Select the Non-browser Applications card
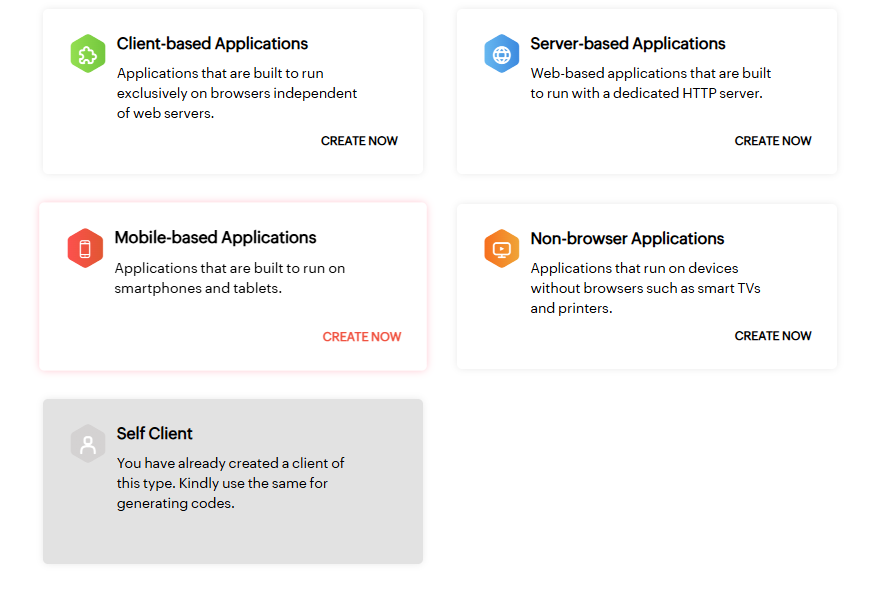This screenshot has height=606, width=895. pos(646,286)
